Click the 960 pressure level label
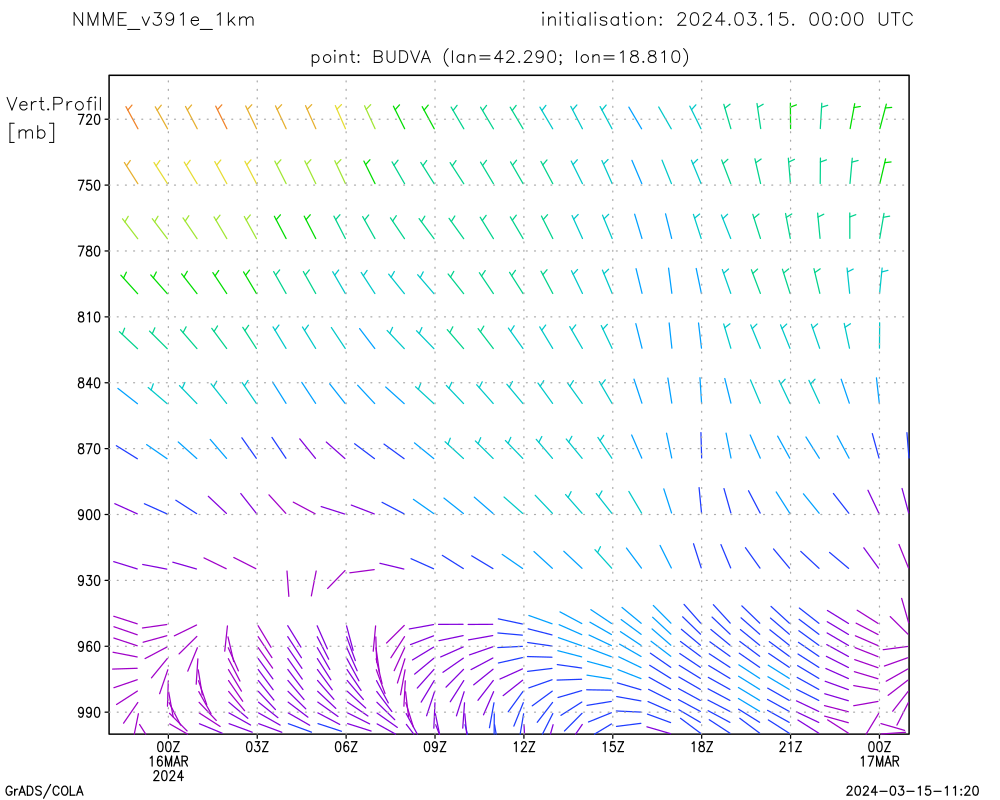The width and height of the screenshot is (1000, 800). [x=89, y=647]
